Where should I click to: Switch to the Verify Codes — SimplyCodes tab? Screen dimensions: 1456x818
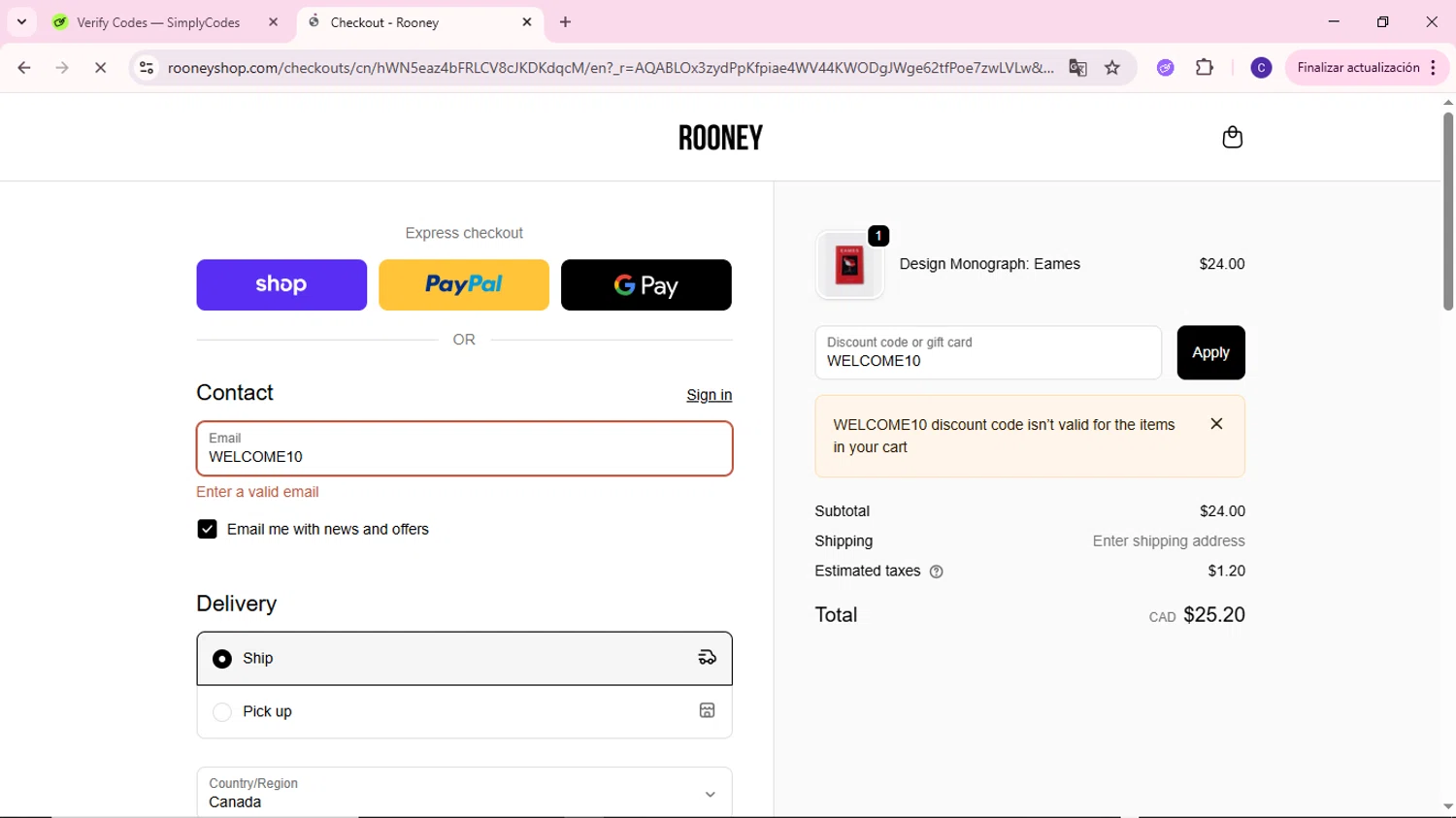click(158, 22)
